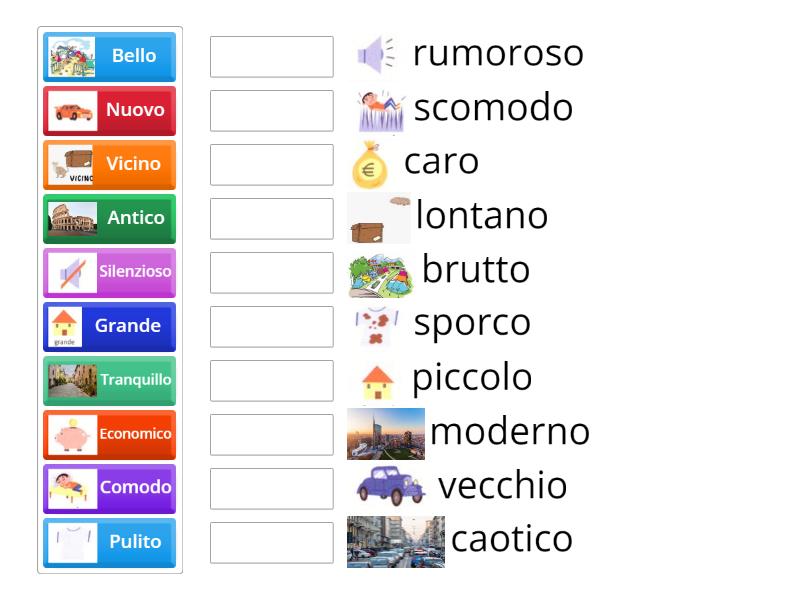Click the old blue car icon
This screenshot has width=800, height=600.
[x=390, y=486]
